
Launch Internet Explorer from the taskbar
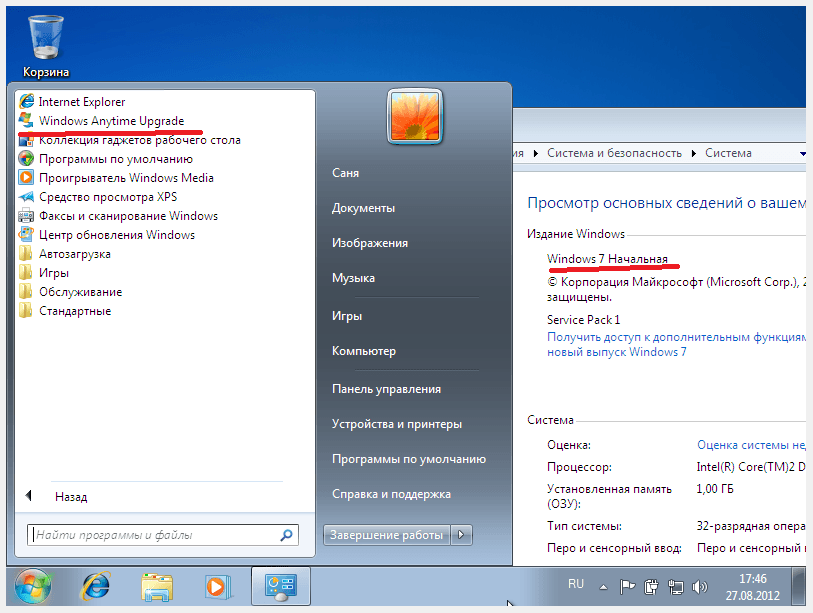96,587
